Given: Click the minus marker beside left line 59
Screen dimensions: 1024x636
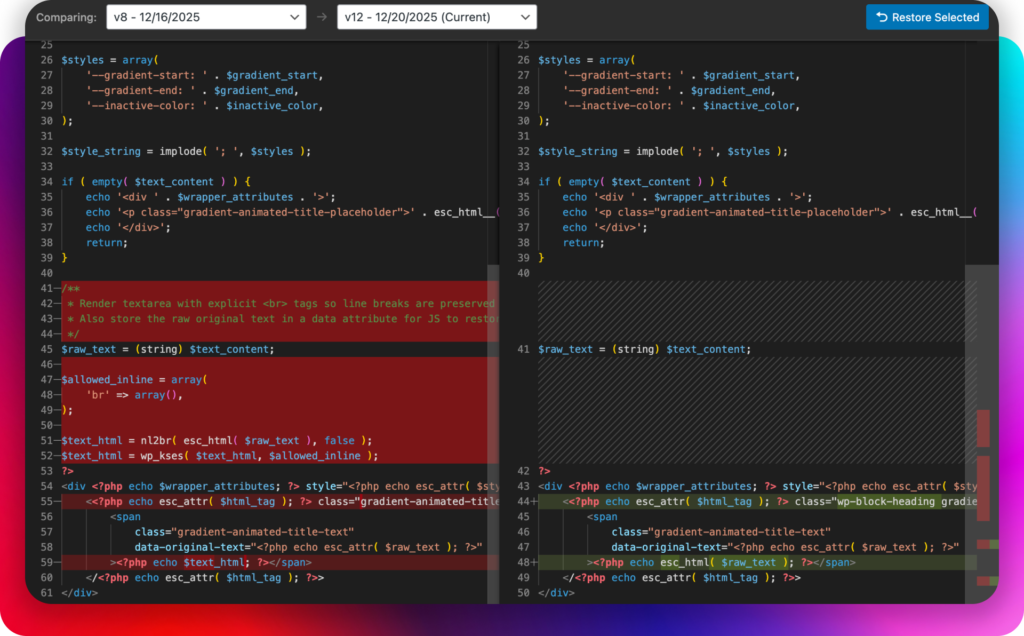Looking at the screenshot, I should point(58,562).
